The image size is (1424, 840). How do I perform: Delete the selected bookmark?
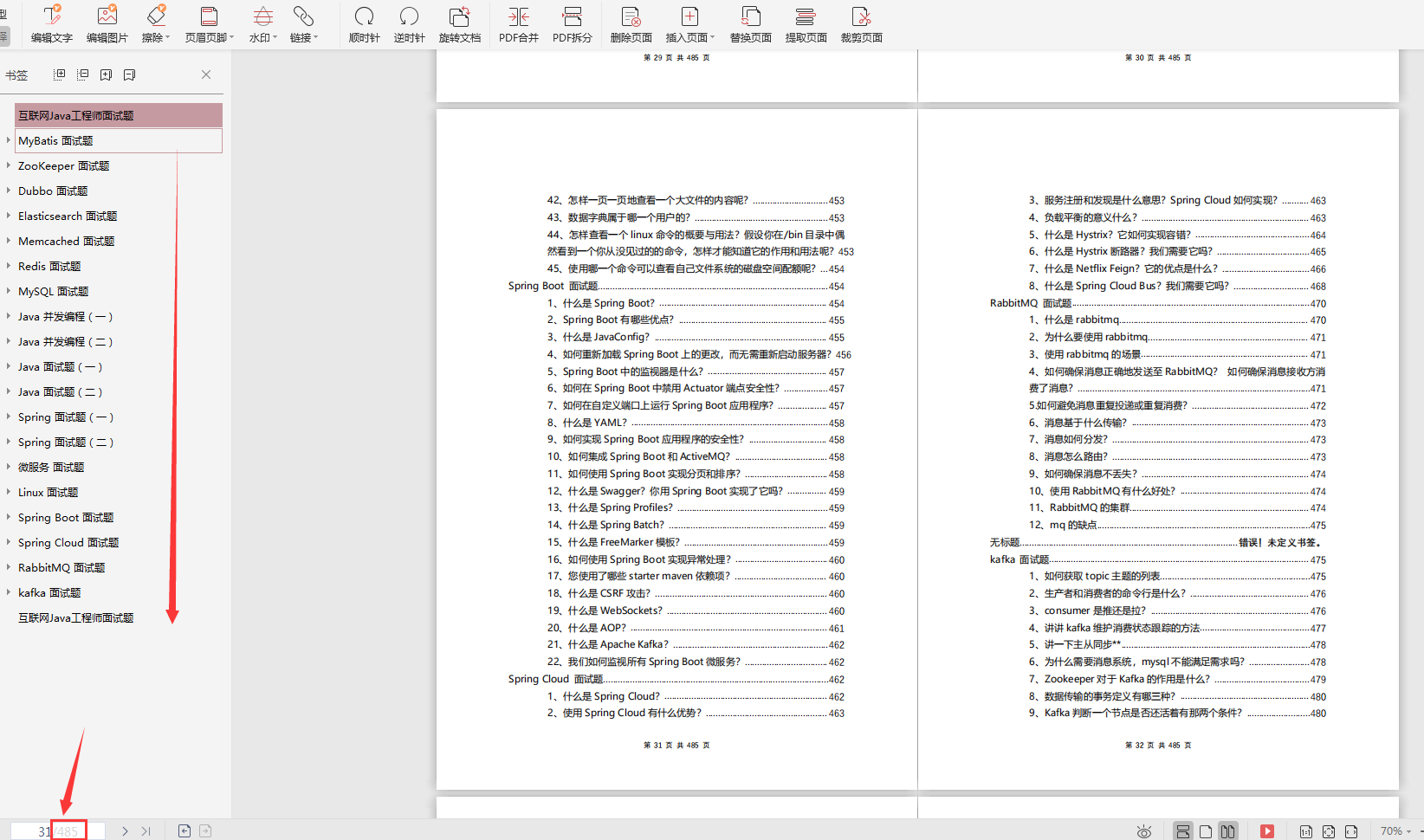click(129, 74)
